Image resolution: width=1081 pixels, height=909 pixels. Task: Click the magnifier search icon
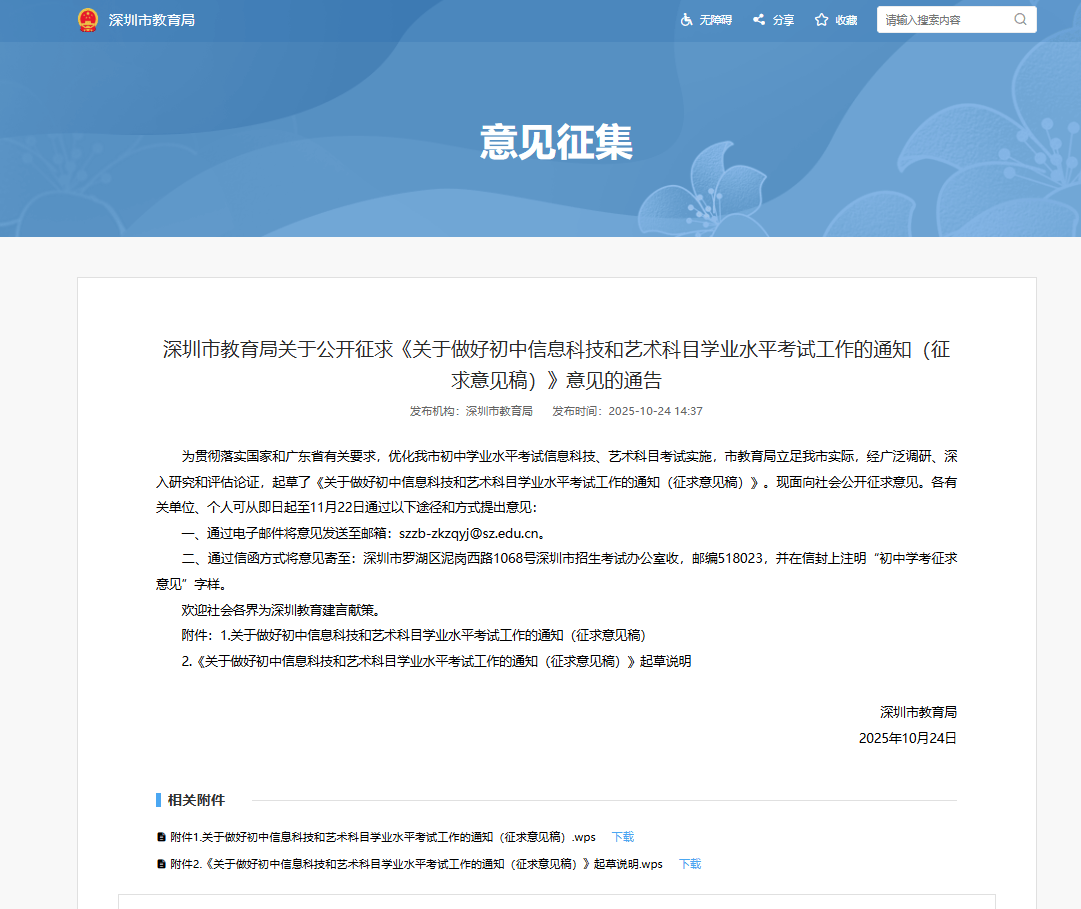[1020, 19]
